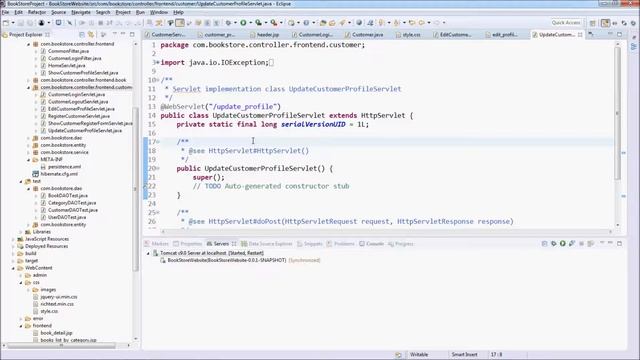The image size is (640, 360).
Task: Click the Quick Access search field
Action: pyautogui.click(x=566, y=23)
